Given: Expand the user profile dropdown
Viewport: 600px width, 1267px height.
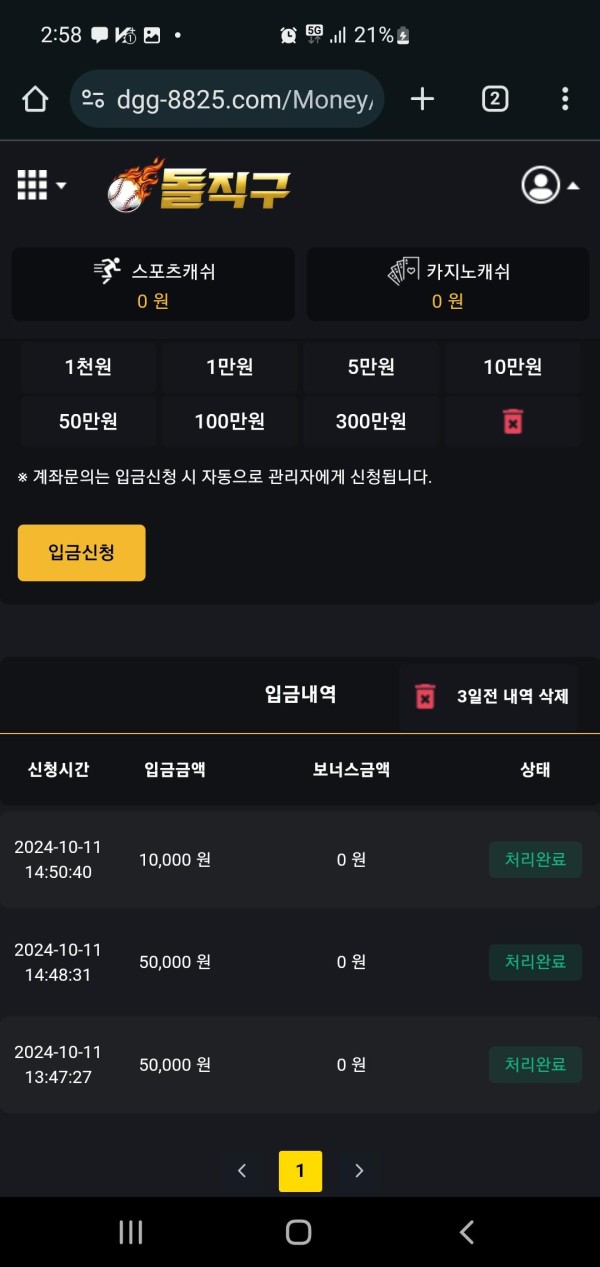Looking at the screenshot, I should 550,185.
